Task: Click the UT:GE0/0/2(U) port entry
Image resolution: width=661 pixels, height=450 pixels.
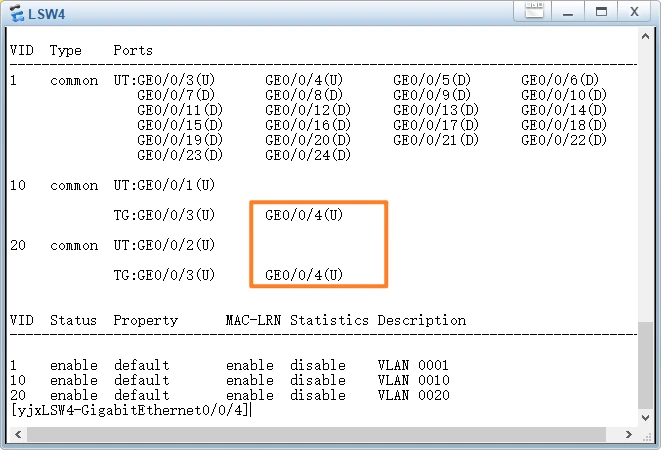Action: (x=164, y=245)
